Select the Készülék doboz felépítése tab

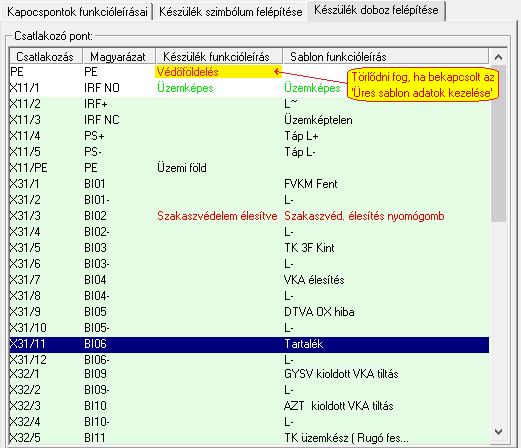[376, 10]
